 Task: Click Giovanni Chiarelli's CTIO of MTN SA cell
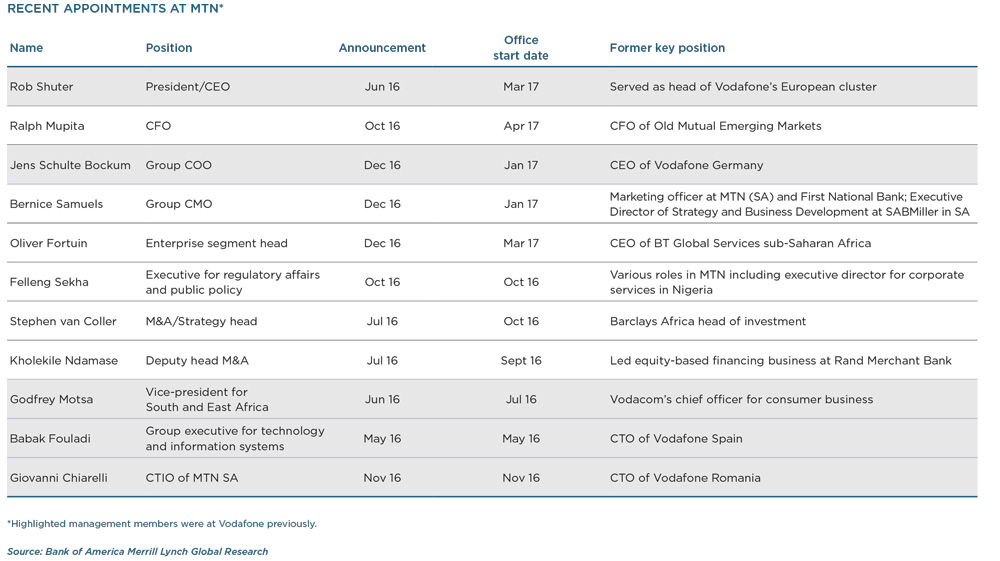coord(191,478)
